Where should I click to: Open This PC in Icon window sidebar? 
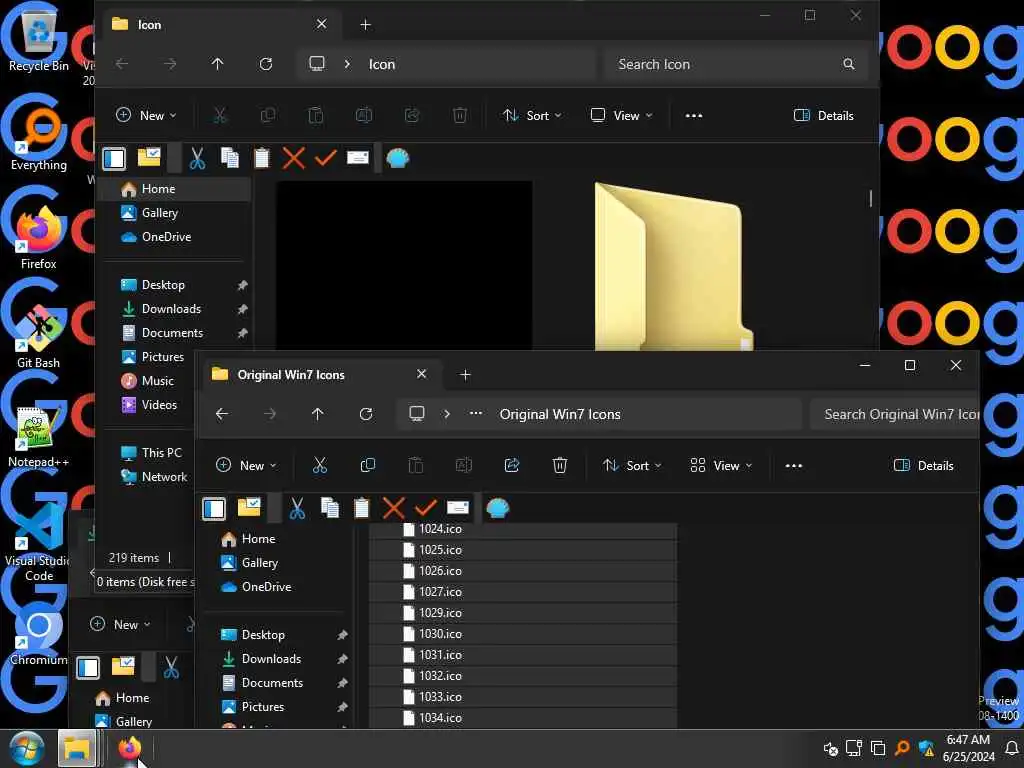[x=161, y=453]
